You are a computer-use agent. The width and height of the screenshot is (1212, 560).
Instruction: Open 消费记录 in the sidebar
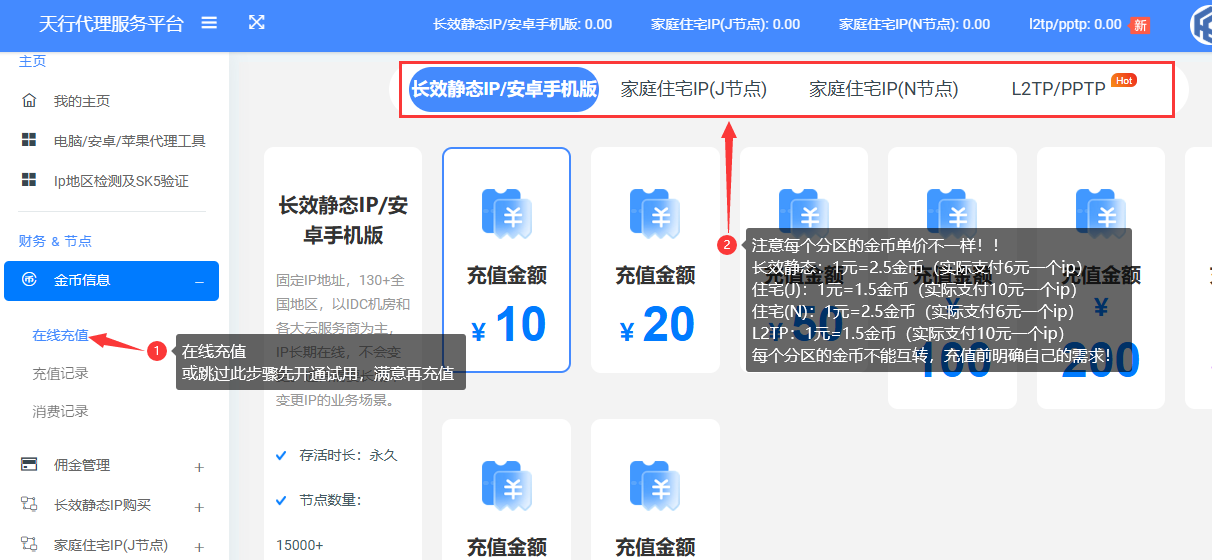pos(60,411)
